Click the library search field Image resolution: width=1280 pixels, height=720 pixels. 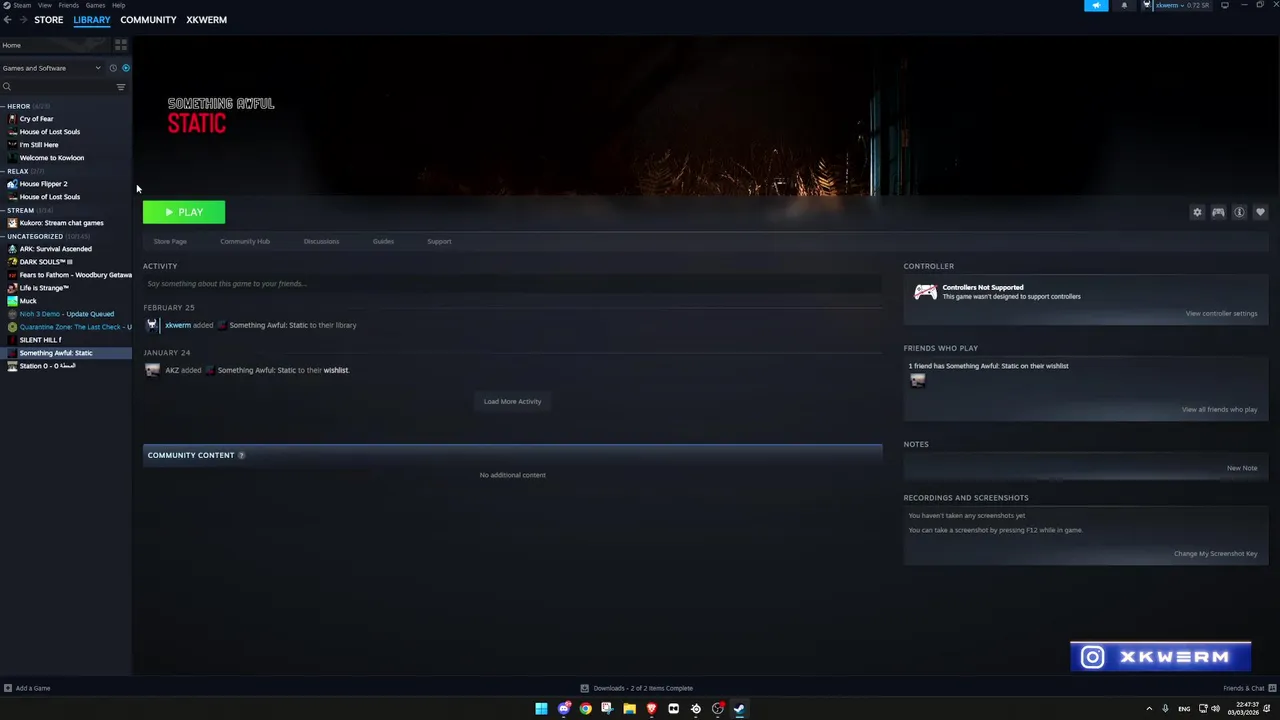(x=57, y=87)
